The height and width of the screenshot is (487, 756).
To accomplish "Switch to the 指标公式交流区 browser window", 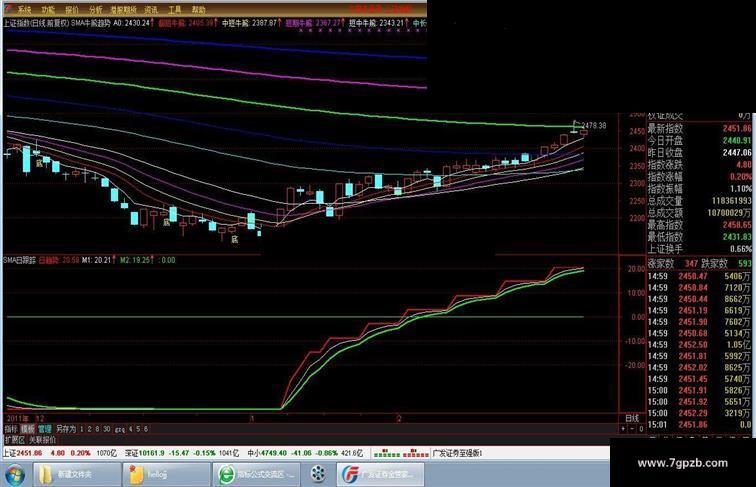I will tap(256, 474).
